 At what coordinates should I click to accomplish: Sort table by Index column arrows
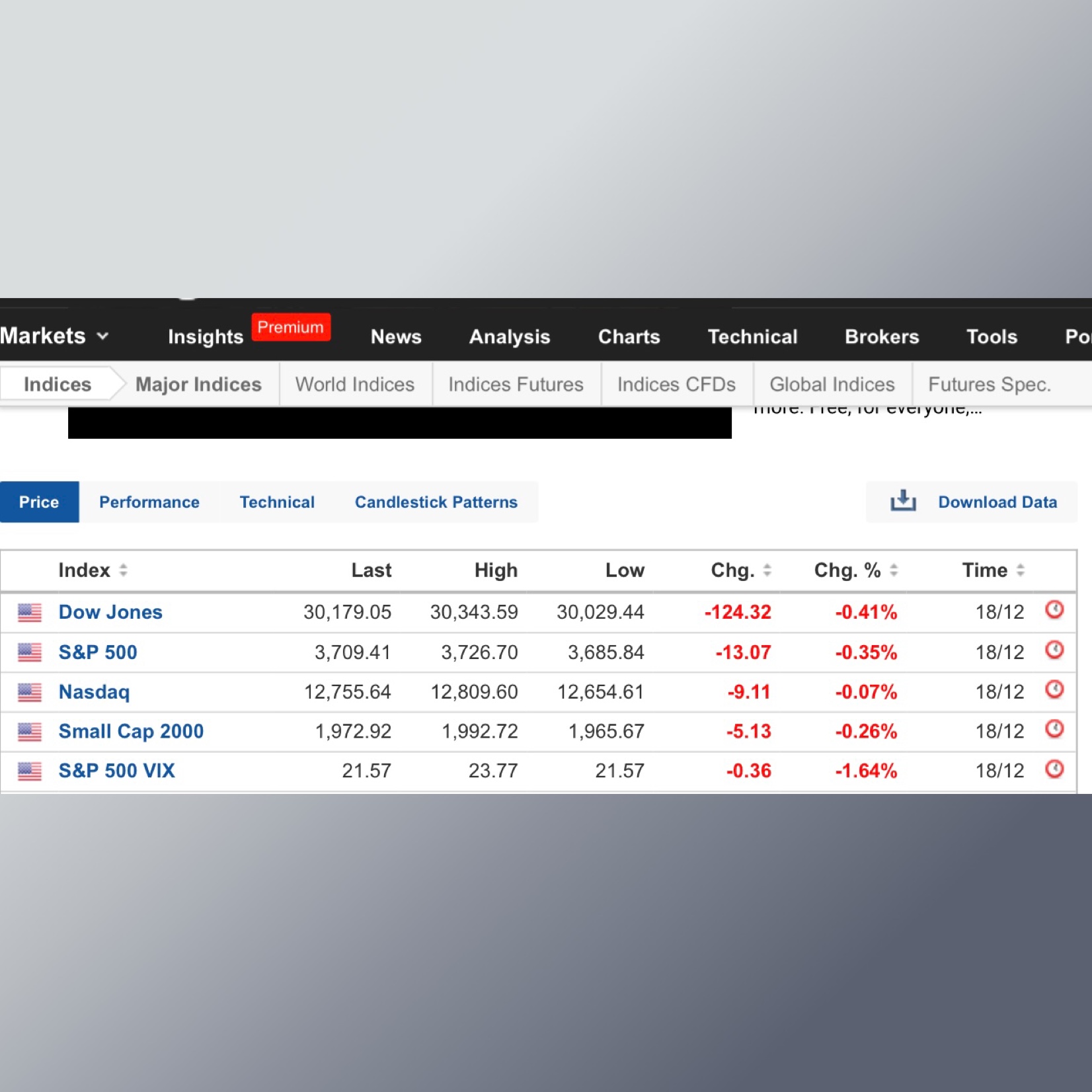pyautogui.click(x=123, y=570)
